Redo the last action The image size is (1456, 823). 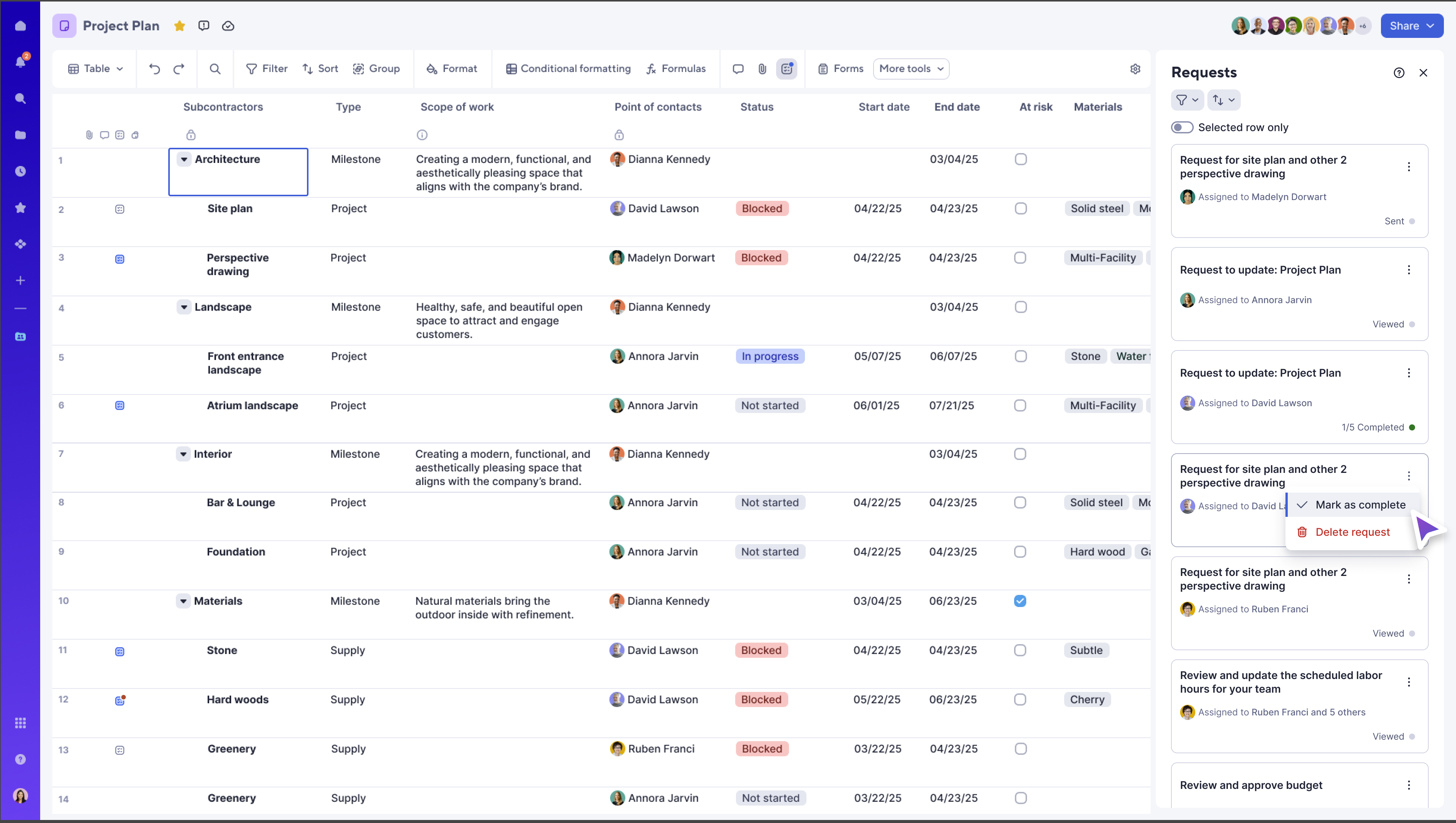pos(179,69)
